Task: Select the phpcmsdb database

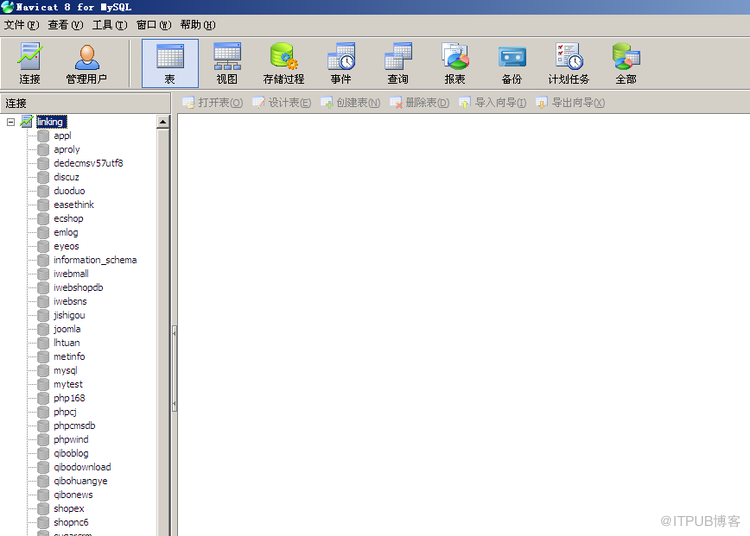Action: tap(74, 426)
